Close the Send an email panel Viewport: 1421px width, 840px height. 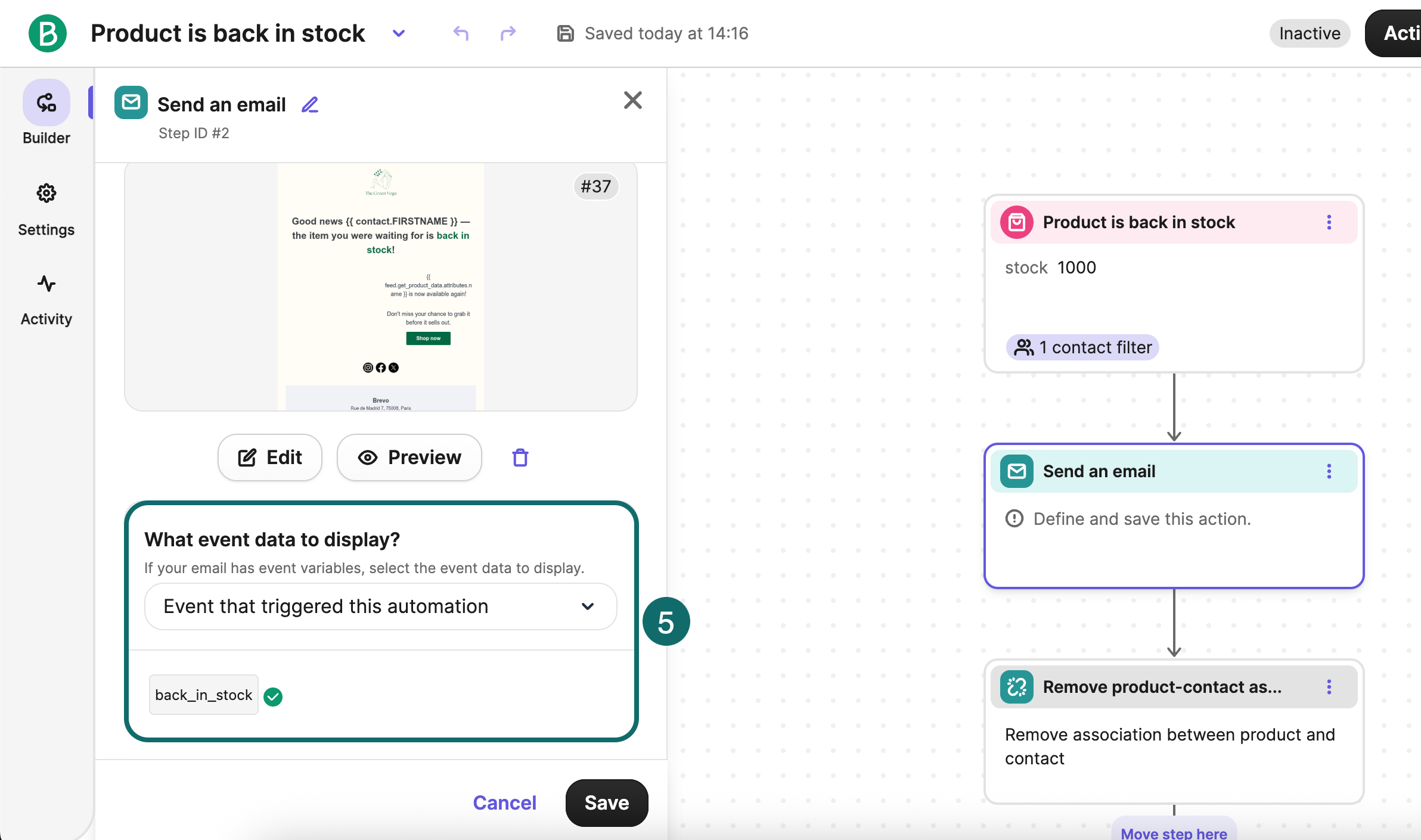632,100
